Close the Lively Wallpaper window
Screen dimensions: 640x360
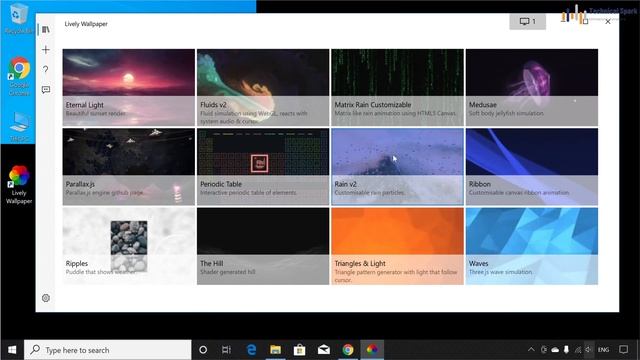(608, 22)
